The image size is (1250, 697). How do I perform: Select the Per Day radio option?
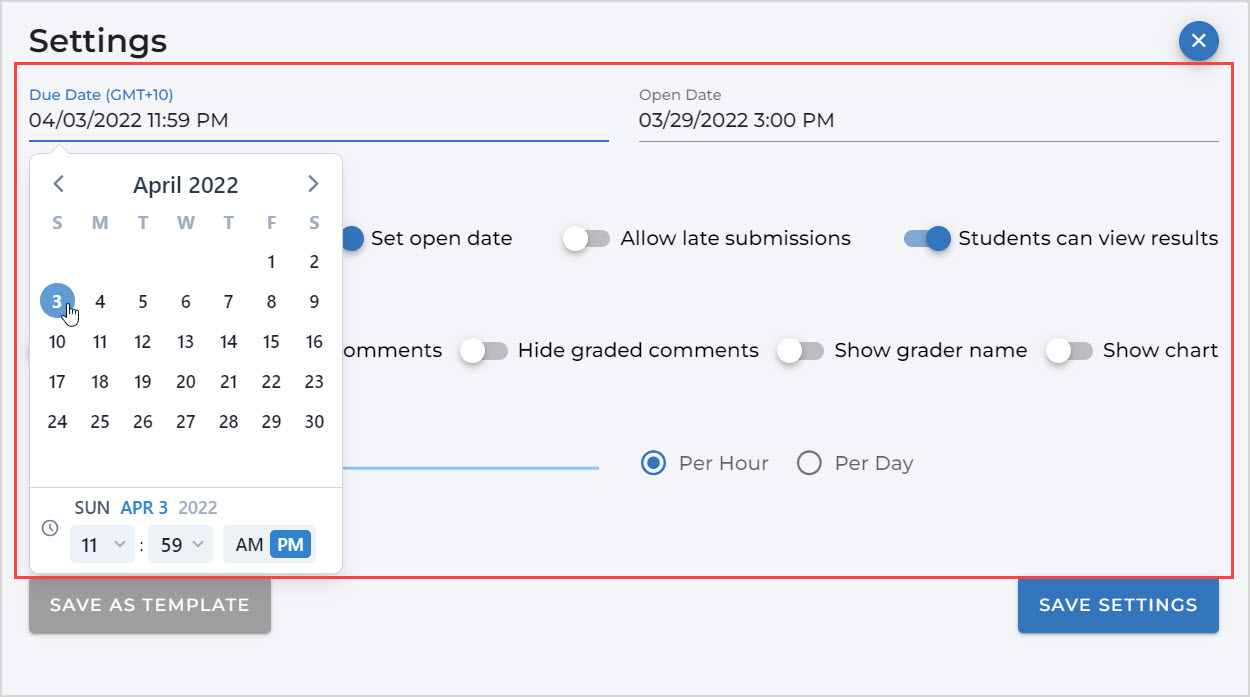[x=809, y=463]
